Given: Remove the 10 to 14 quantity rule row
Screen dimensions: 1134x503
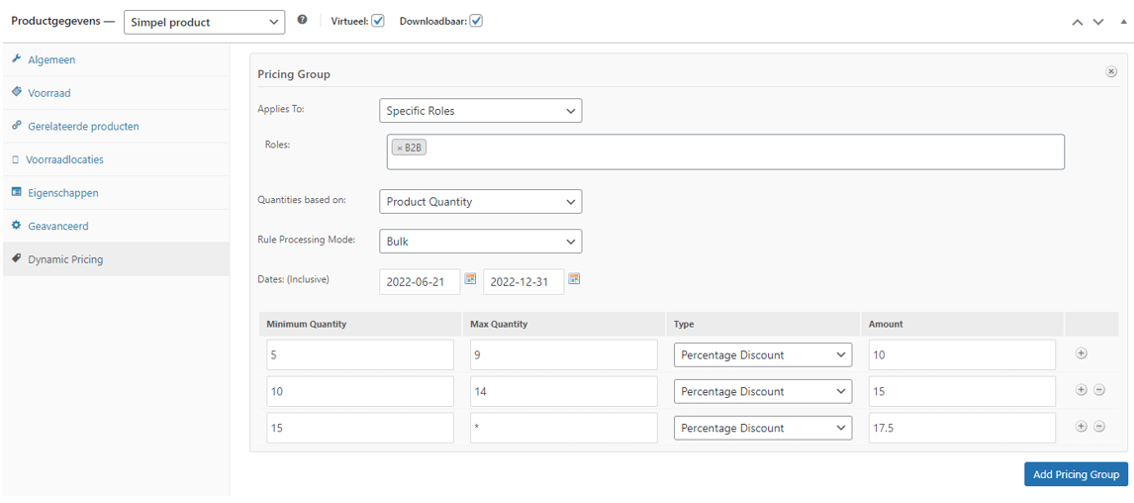Looking at the screenshot, I should (1099, 390).
